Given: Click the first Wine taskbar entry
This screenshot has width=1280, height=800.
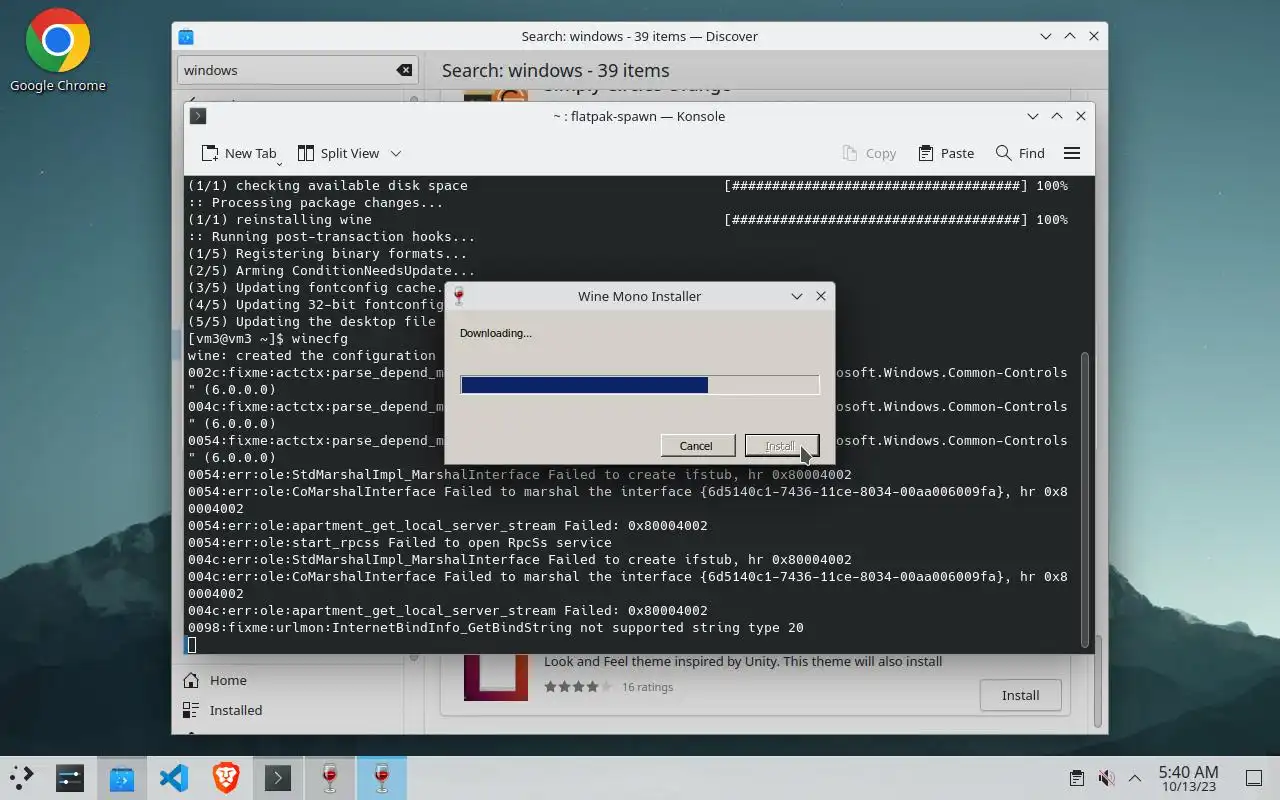Looking at the screenshot, I should click(x=330, y=778).
